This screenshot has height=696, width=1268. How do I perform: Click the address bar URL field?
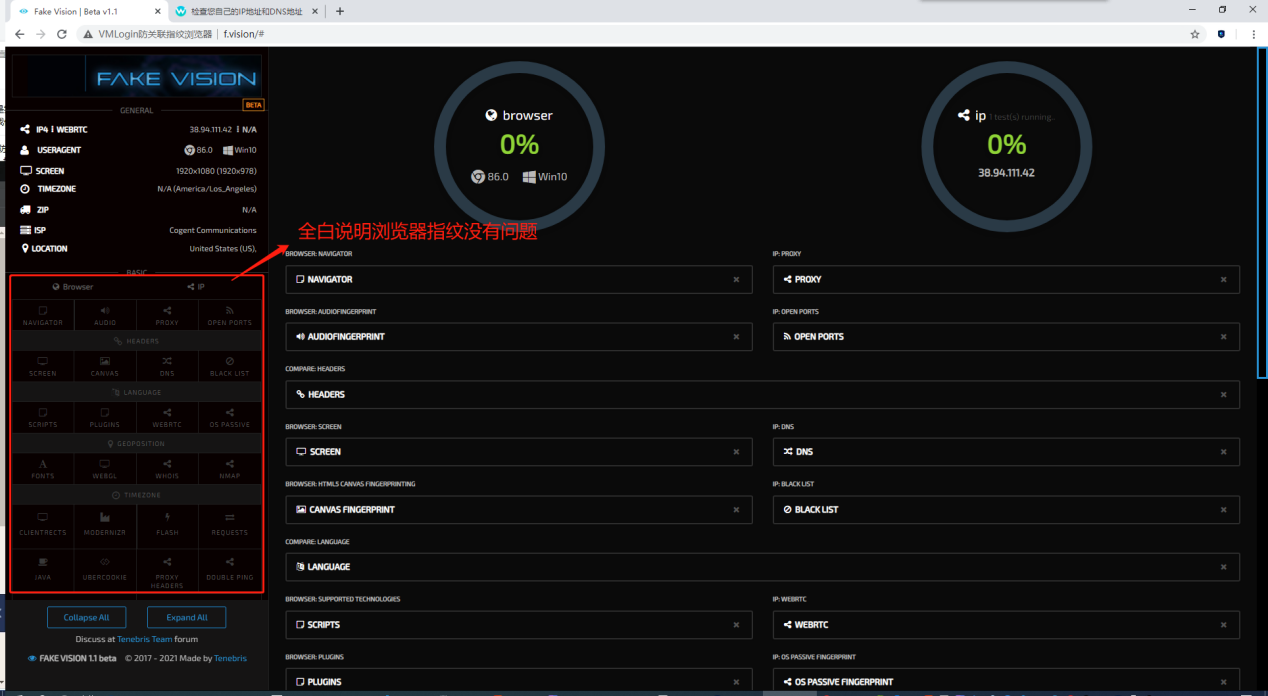[x=640, y=34]
